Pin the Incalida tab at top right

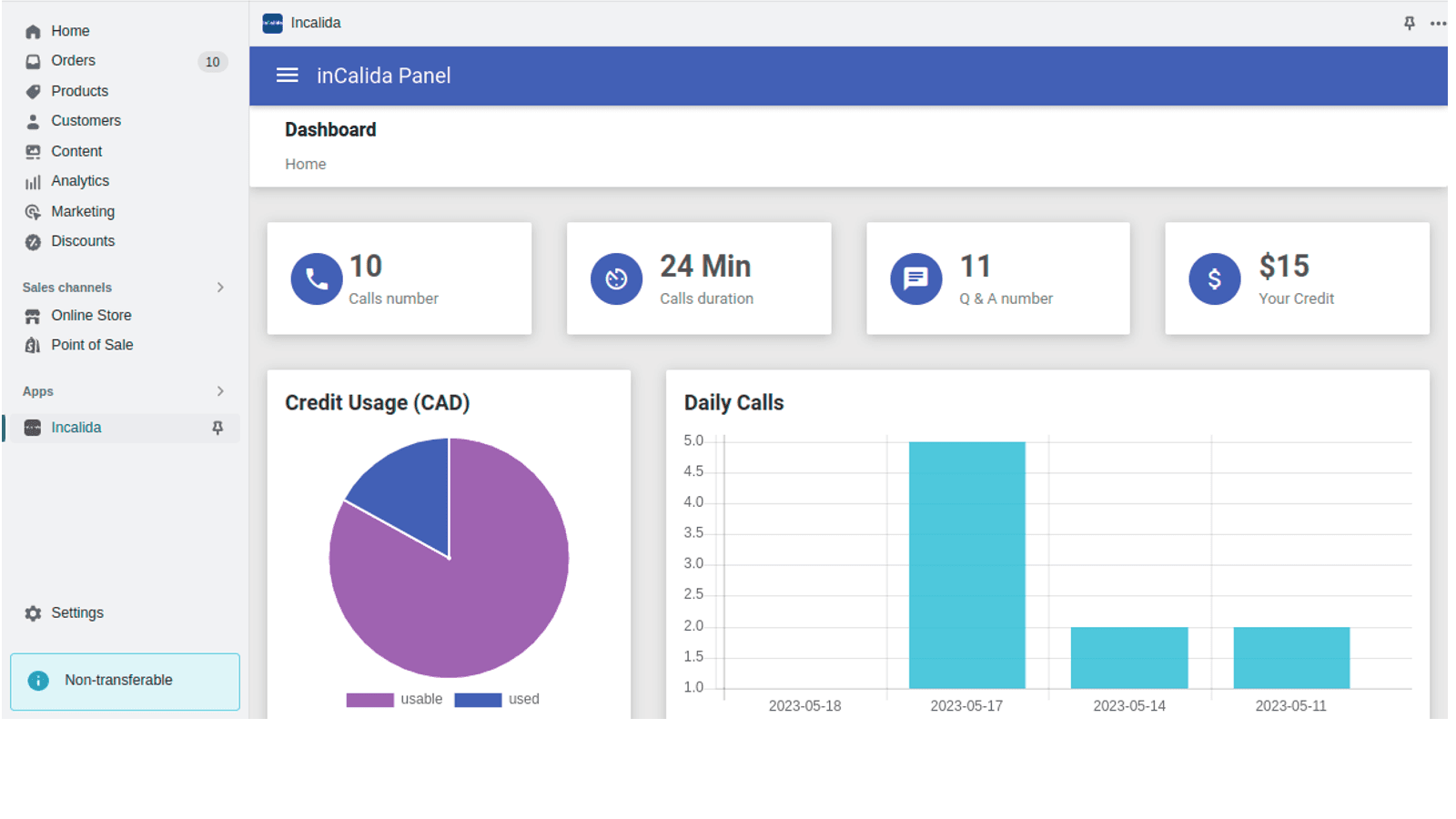1409,23
